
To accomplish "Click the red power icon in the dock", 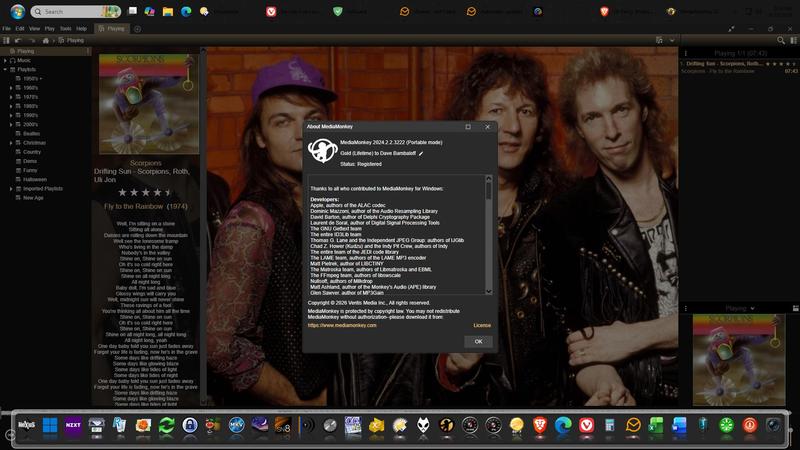I will (x=749, y=425).
